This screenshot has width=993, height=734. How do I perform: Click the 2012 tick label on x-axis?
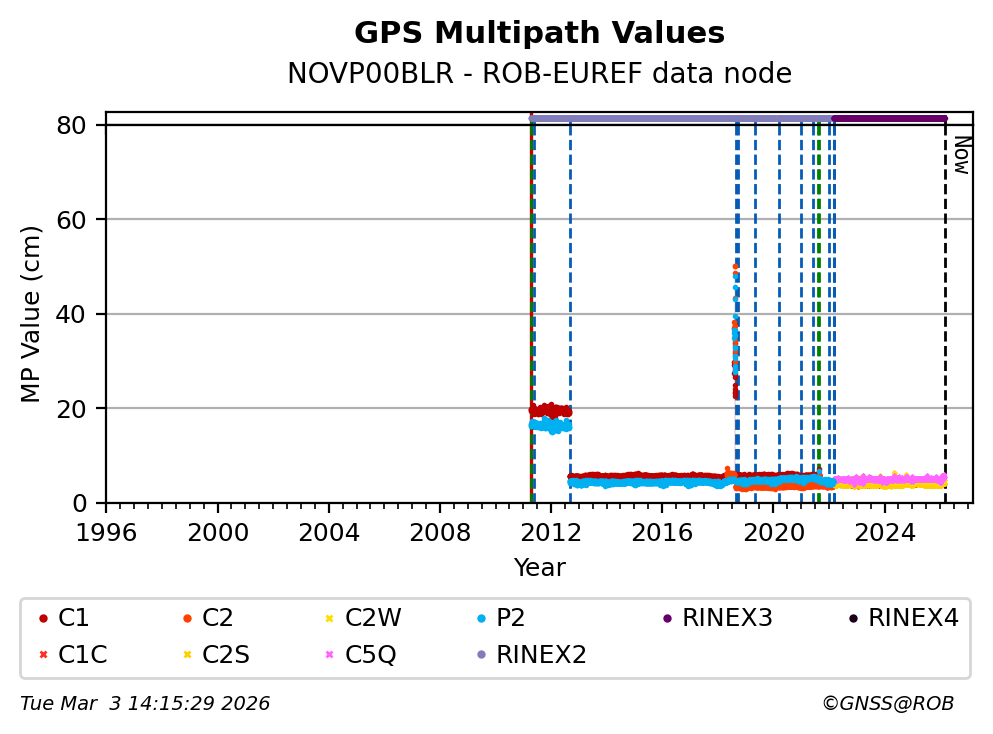coord(551,532)
